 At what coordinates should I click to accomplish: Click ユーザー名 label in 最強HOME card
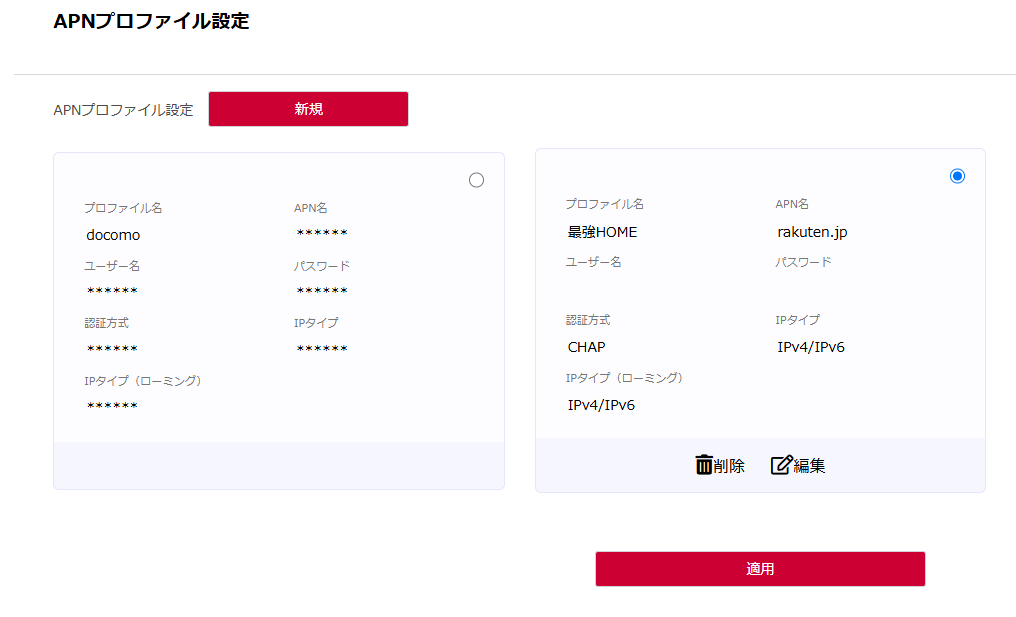(x=593, y=262)
